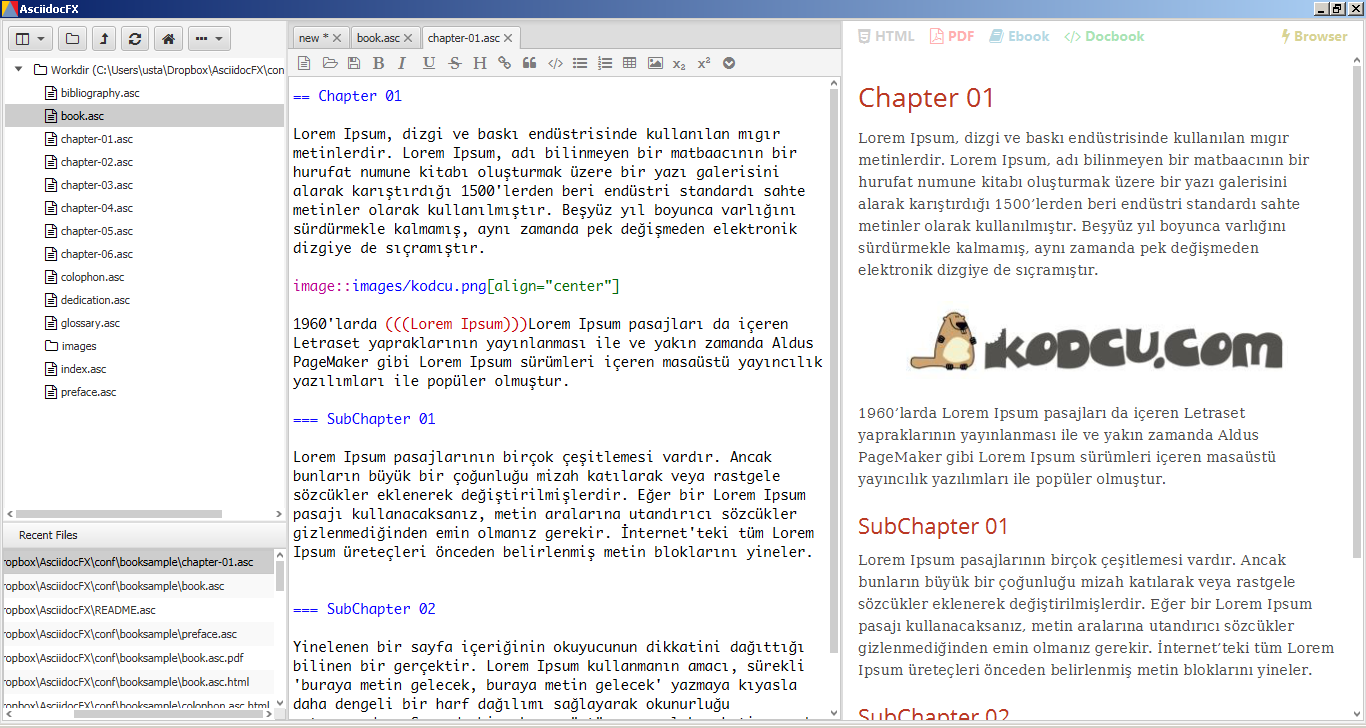Apply italic formatting
Image resolution: width=1366 pixels, height=728 pixels.
(x=402, y=63)
